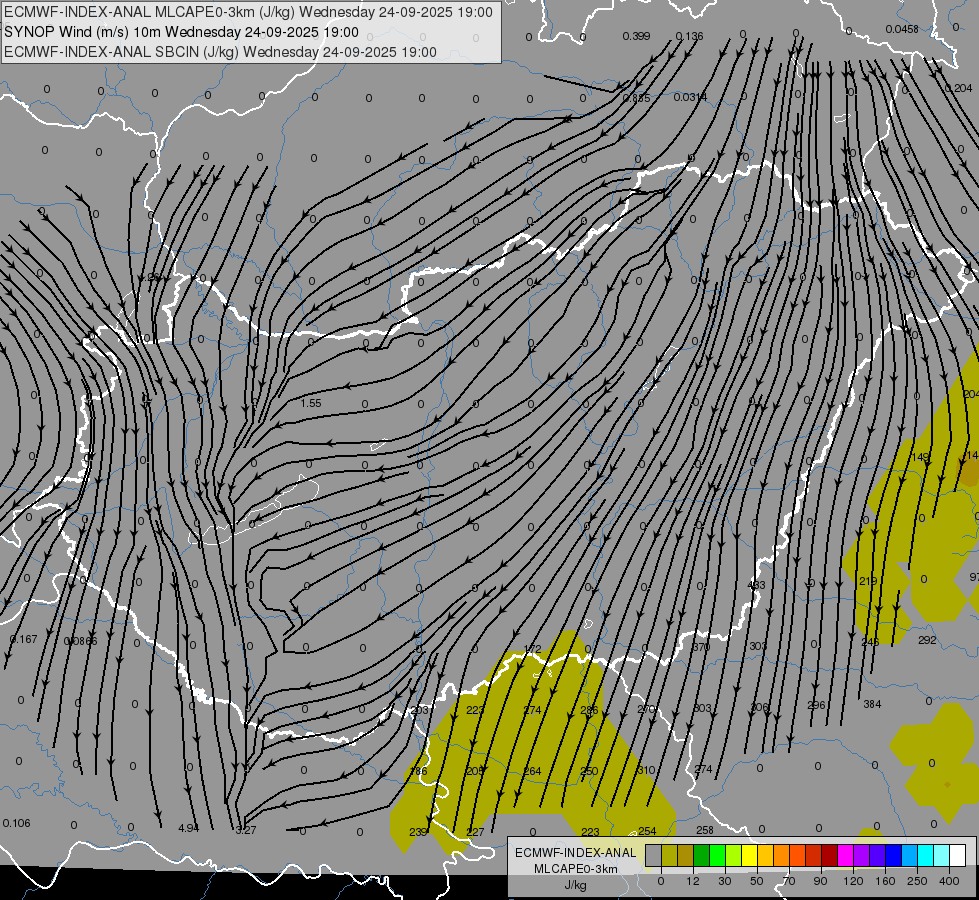The width and height of the screenshot is (979, 900).
Task: Click the dark red legend swatch
Action: pos(829,856)
